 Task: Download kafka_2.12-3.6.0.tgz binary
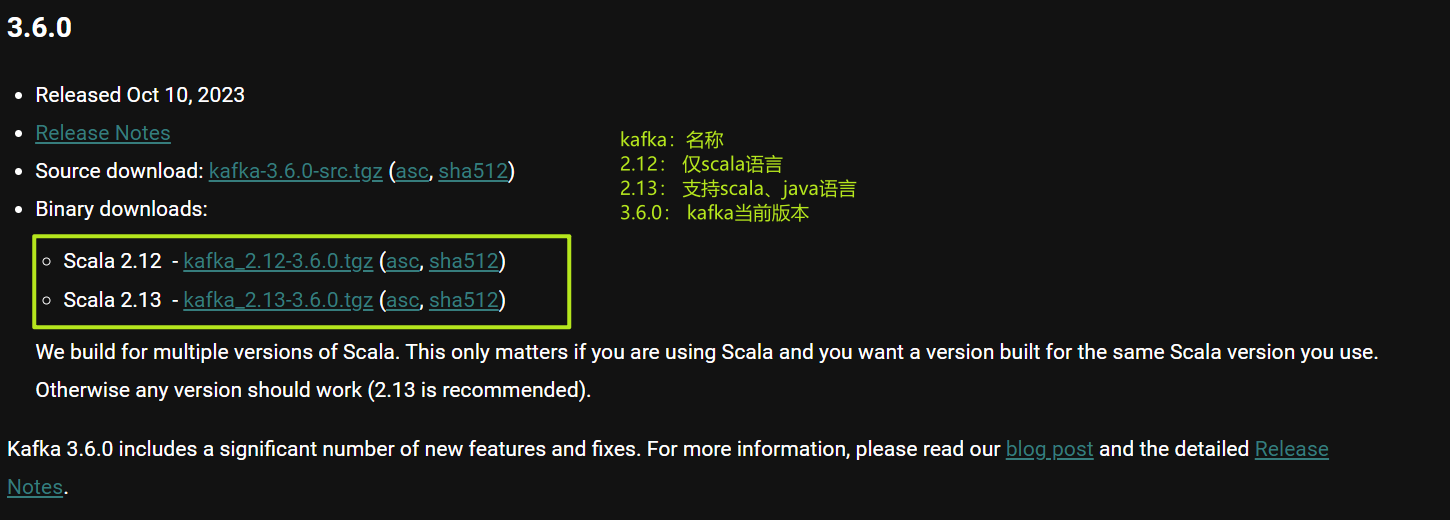278,261
